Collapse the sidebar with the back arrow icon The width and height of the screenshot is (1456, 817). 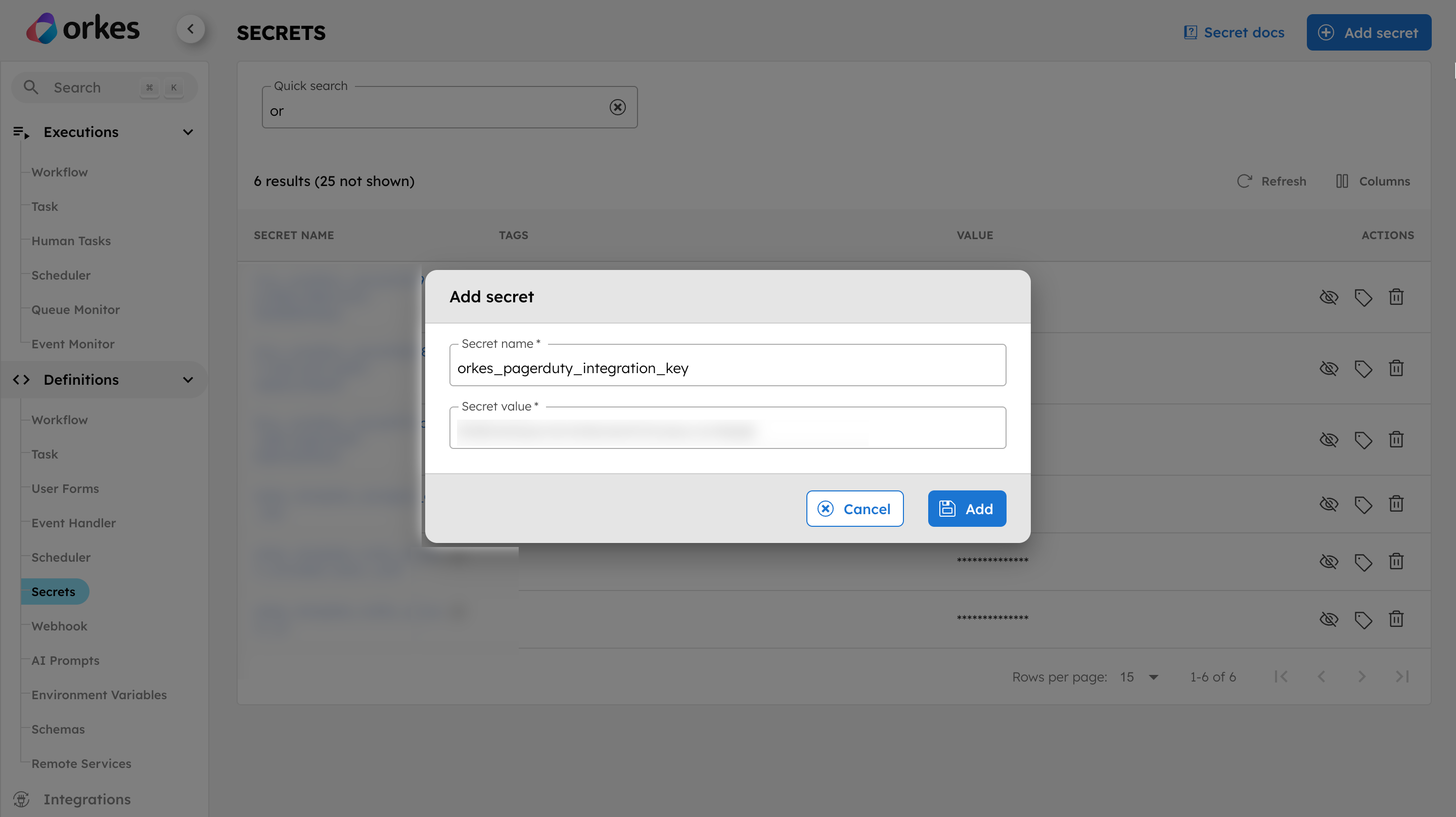pos(191,29)
